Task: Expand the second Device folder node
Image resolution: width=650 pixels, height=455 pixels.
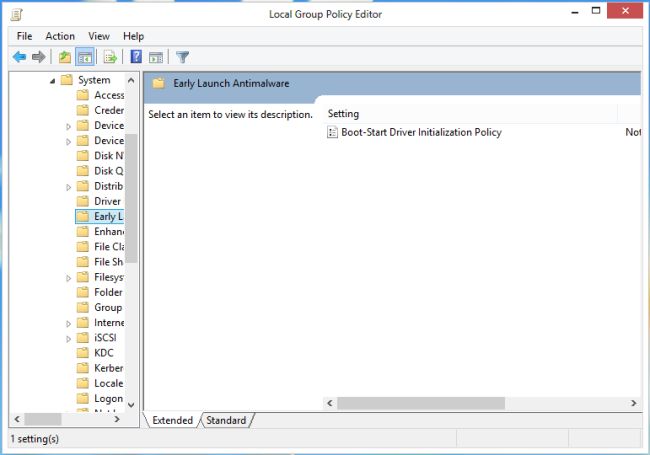Action: pos(68,142)
